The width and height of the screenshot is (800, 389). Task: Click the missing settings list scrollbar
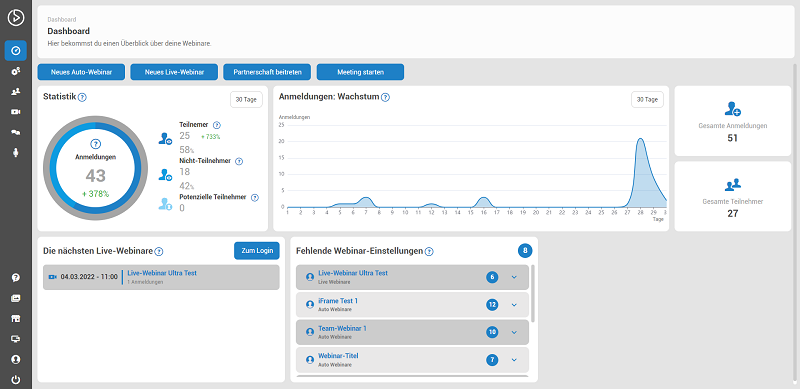click(533, 294)
